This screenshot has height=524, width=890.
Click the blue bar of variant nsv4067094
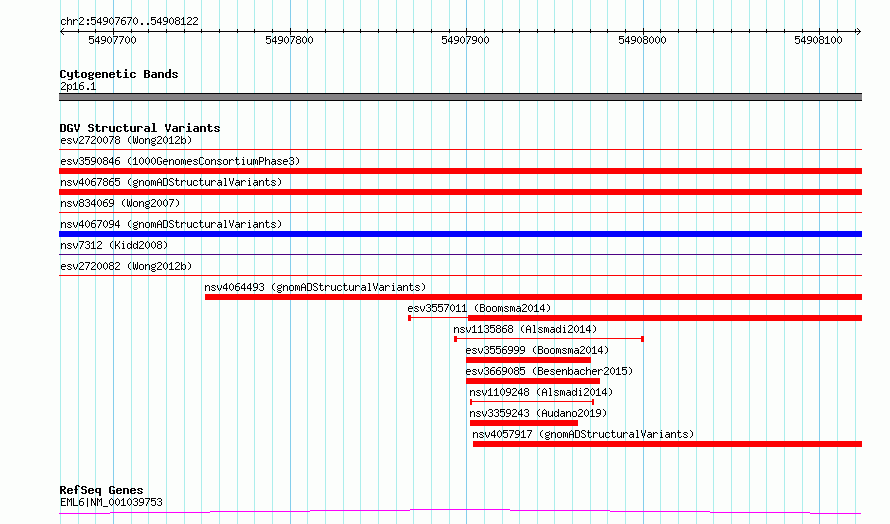click(460, 234)
